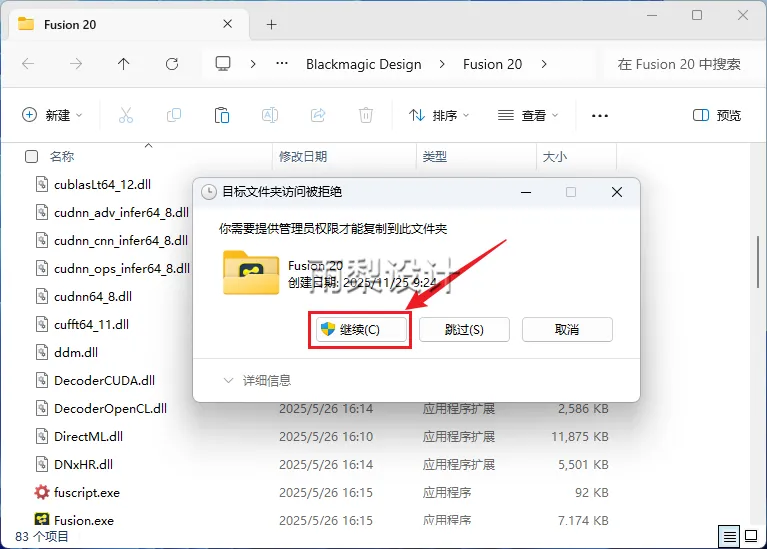The image size is (767, 549).
Task: Sort by the 大小 column header
Action: click(x=555, y=157)
